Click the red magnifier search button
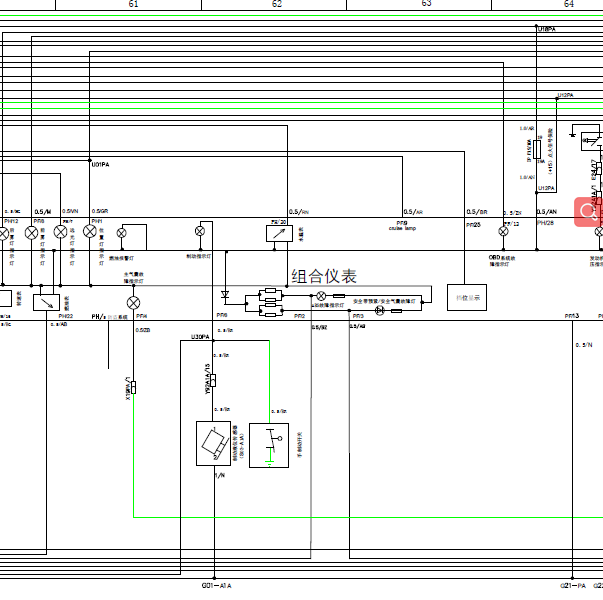The image size is (603, 600). click(x=588, y=212)
